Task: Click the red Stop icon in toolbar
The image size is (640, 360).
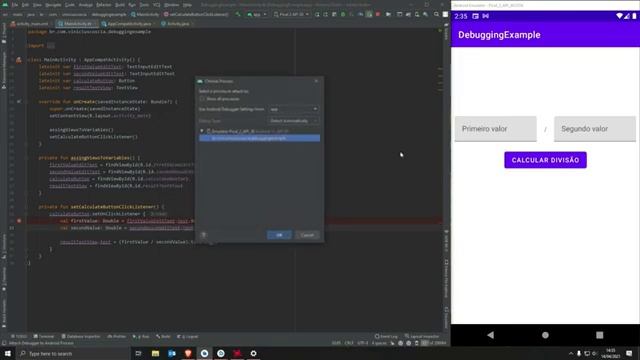Action: pos(378,14)
